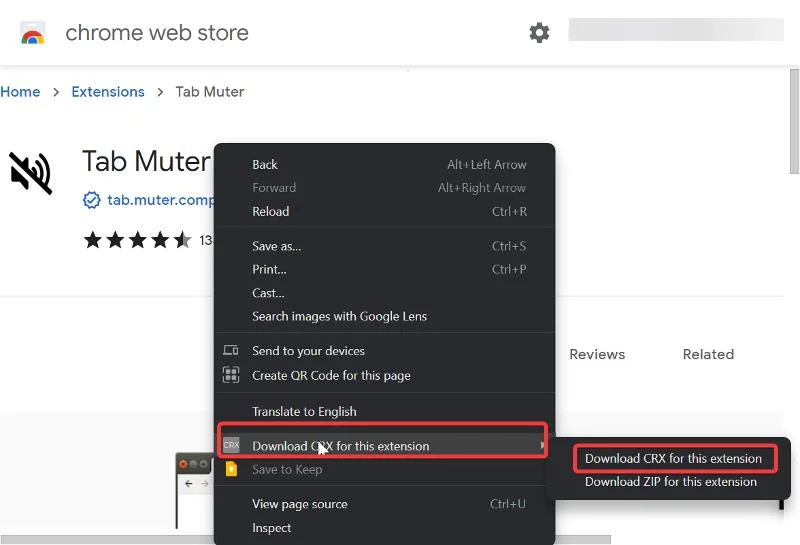Click the QR code icon in menu
This screenshot has height=545, width=800.
point(231,375)
